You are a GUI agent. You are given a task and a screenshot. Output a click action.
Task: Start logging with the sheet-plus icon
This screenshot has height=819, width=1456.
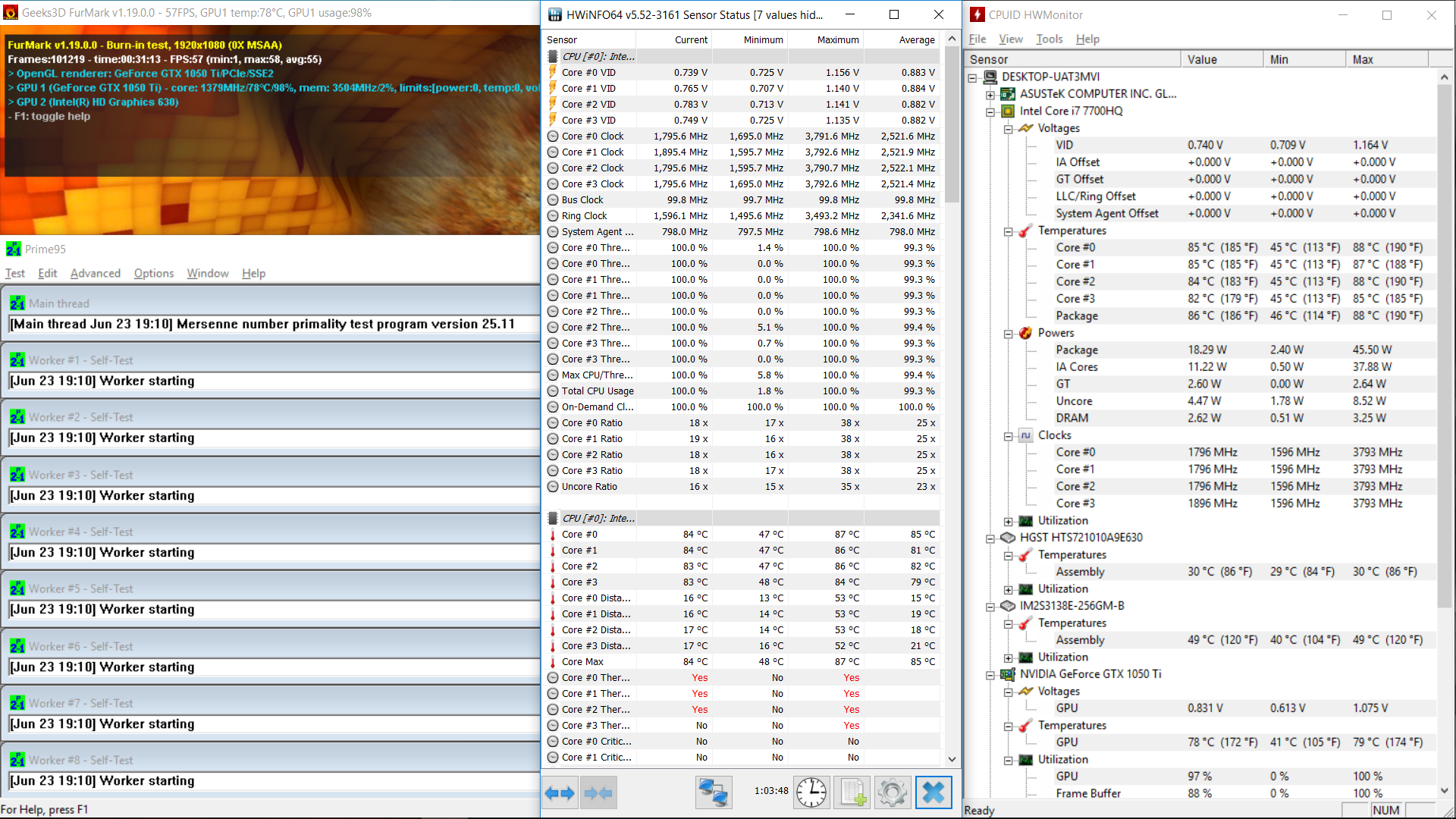click(x=852, y=793)
